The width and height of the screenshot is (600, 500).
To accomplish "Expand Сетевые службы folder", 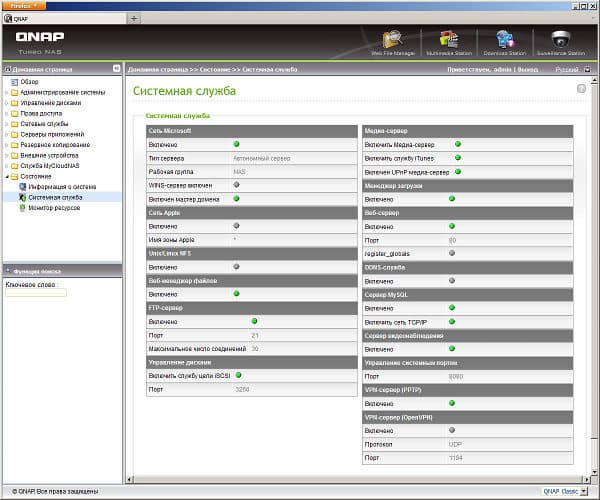I will (7, 124).
